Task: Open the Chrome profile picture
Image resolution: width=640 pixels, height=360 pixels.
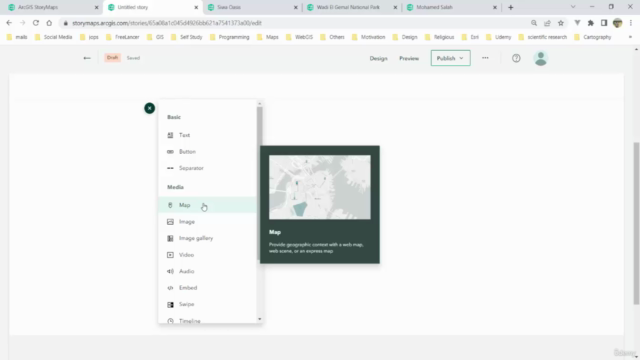Action: (618, 23)
